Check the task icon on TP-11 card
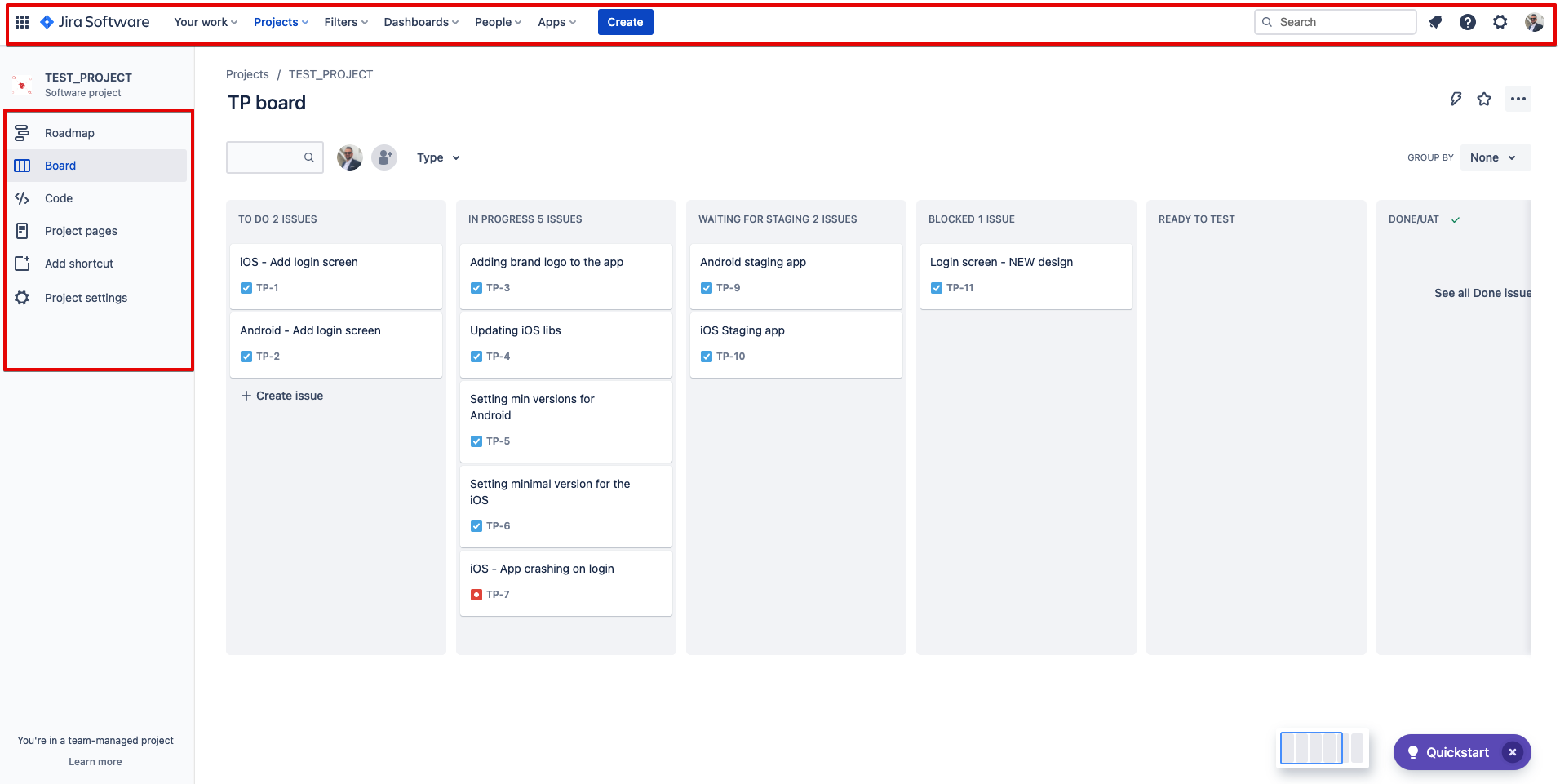 point(937,287)
